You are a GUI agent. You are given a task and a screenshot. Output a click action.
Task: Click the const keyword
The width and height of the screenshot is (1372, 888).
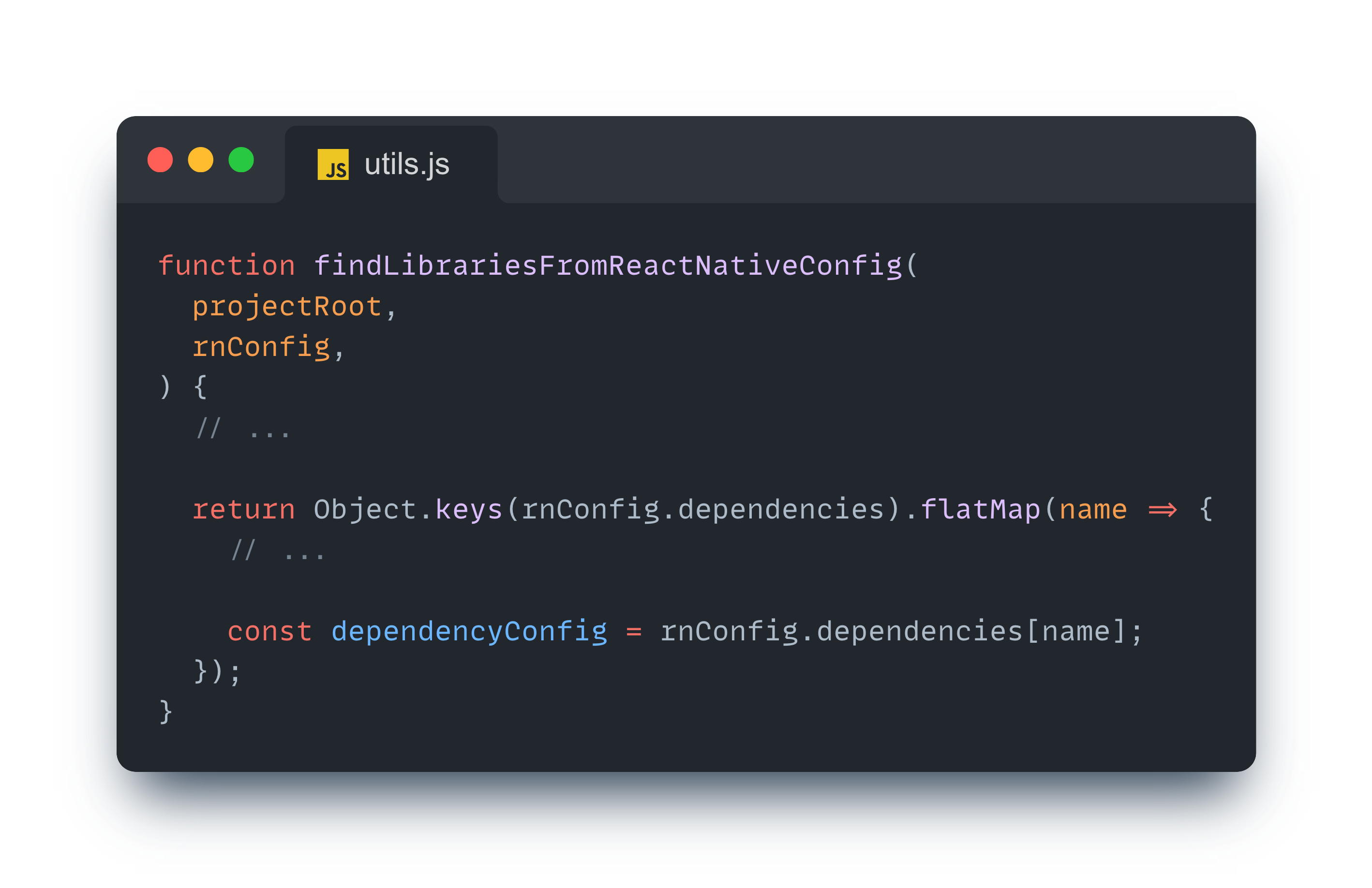[269, 632]
